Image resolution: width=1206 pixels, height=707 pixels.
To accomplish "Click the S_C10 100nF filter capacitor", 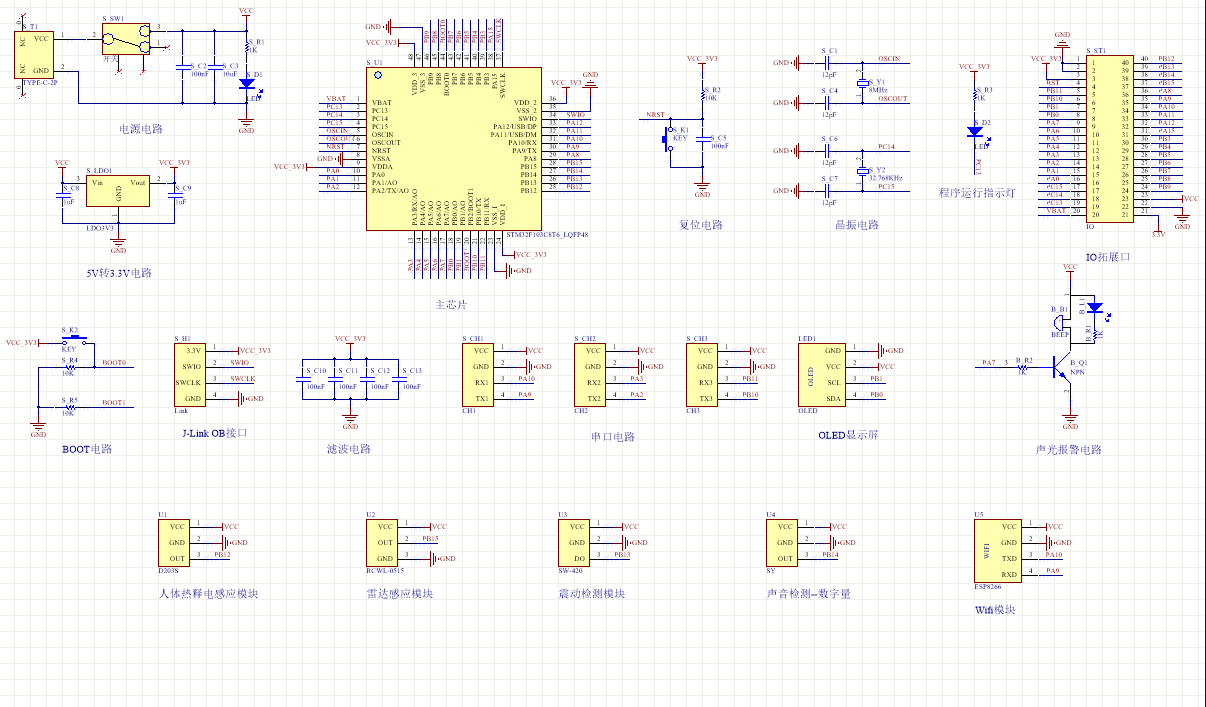I will pyautogui.click(x=303, y=378).
